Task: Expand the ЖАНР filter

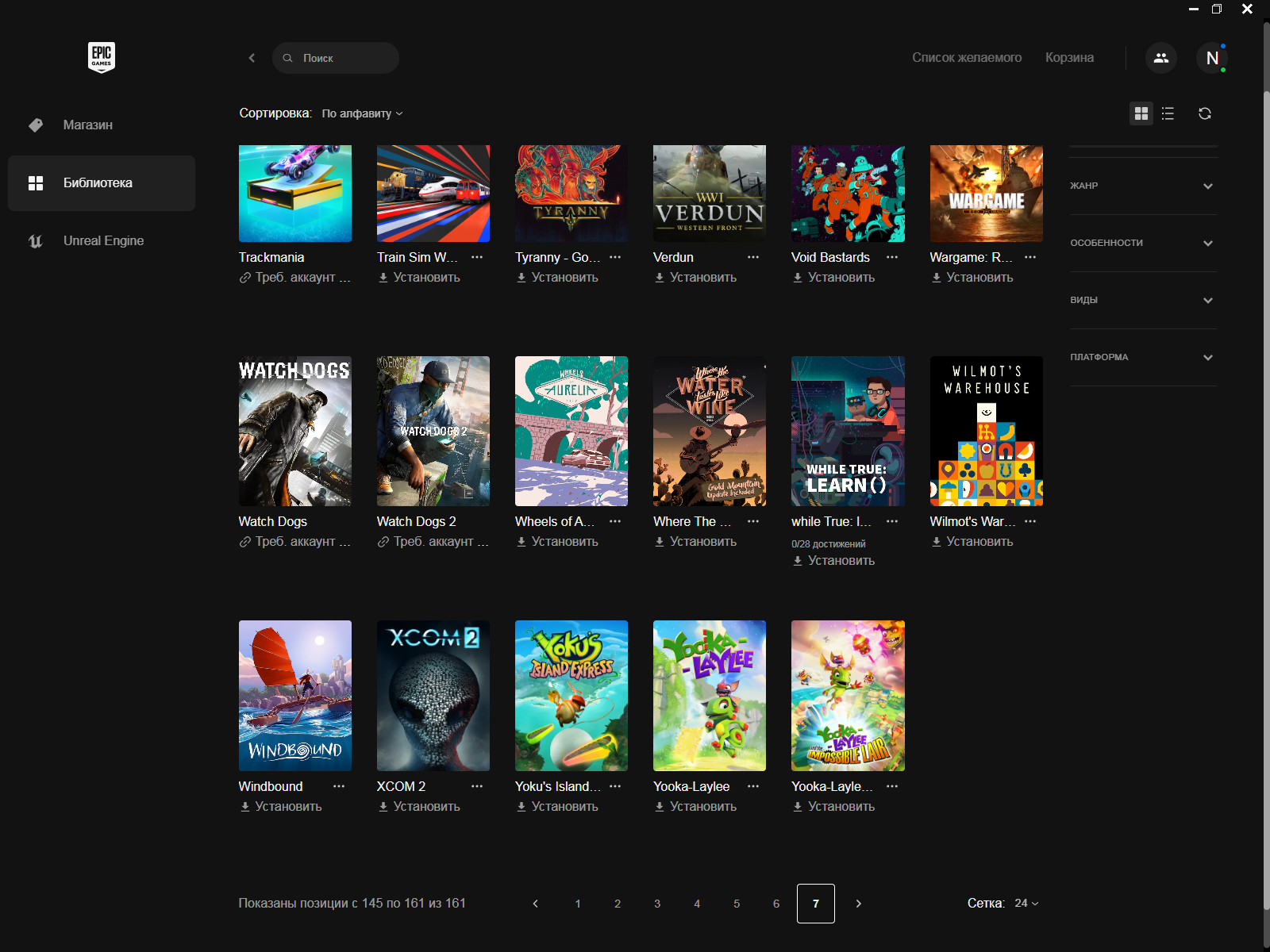Action: (1143, 186)
